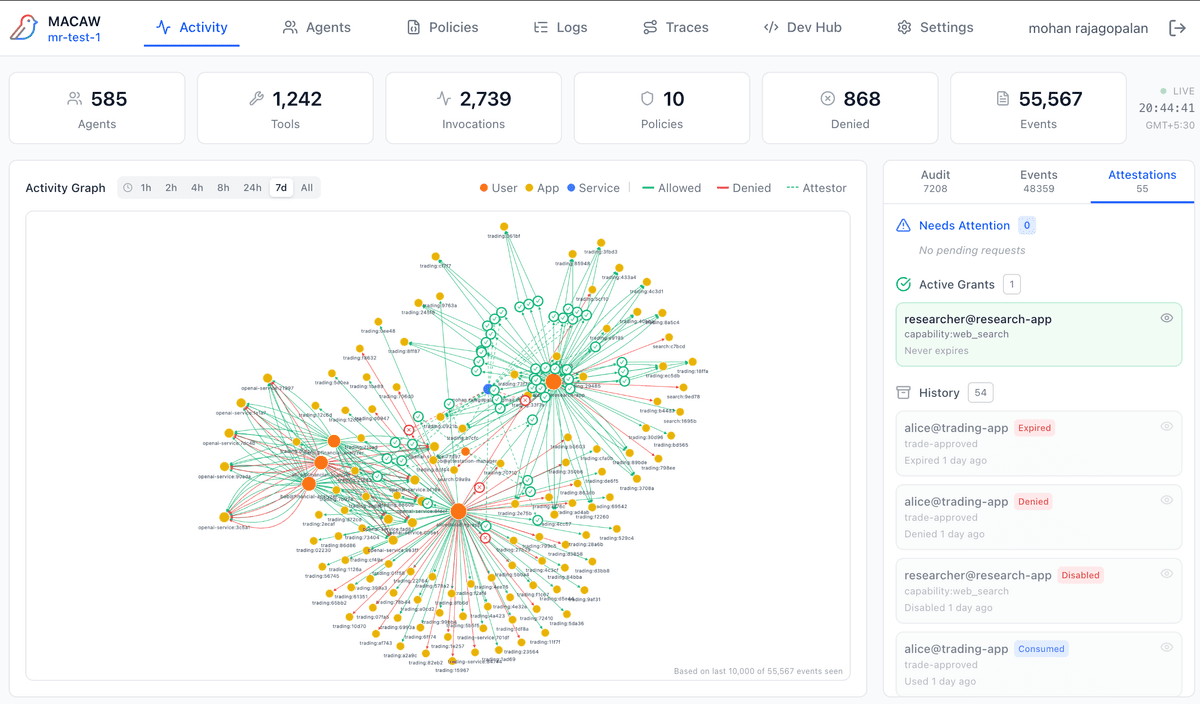Collapse the Active Grants section

956,285
